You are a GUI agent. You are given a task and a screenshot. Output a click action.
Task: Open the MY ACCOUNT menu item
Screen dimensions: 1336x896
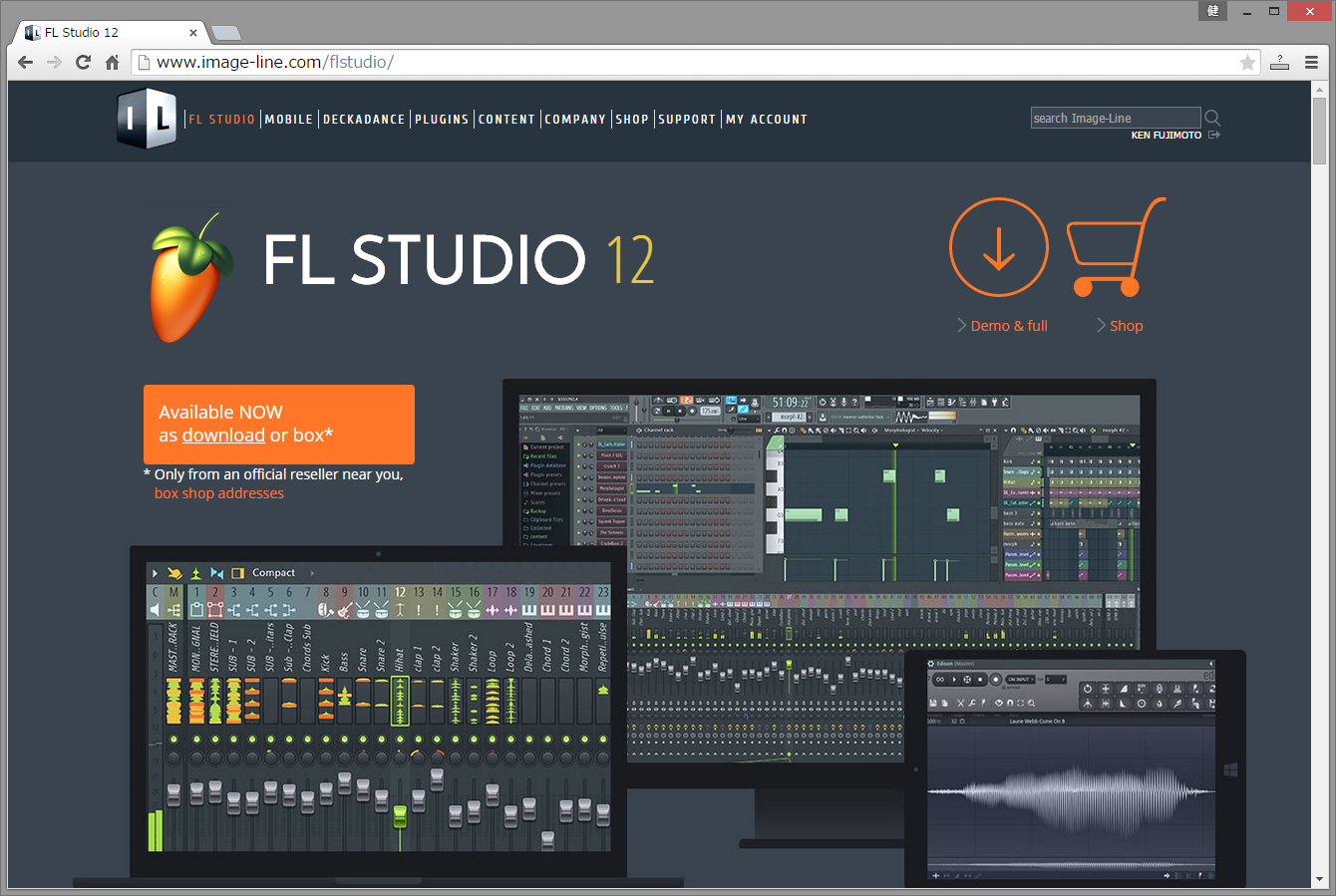click(767, 119)
